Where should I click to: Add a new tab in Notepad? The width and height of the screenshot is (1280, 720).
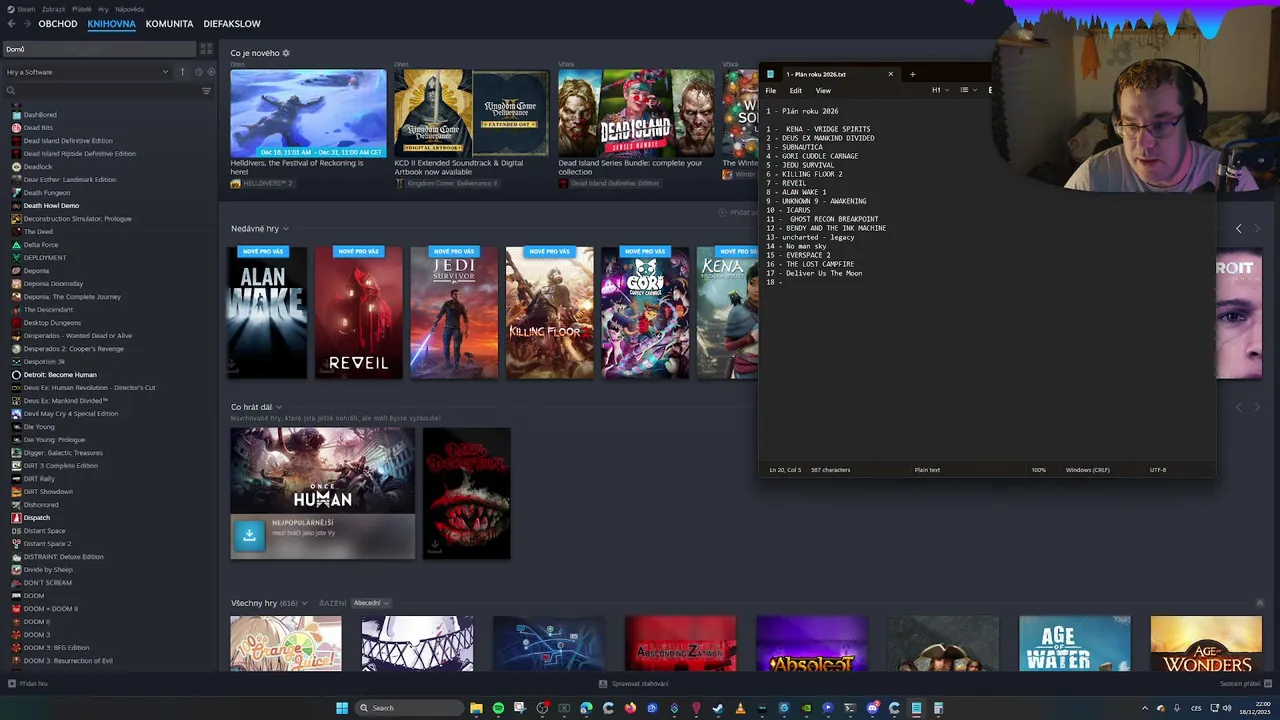[x=912, y=74]
